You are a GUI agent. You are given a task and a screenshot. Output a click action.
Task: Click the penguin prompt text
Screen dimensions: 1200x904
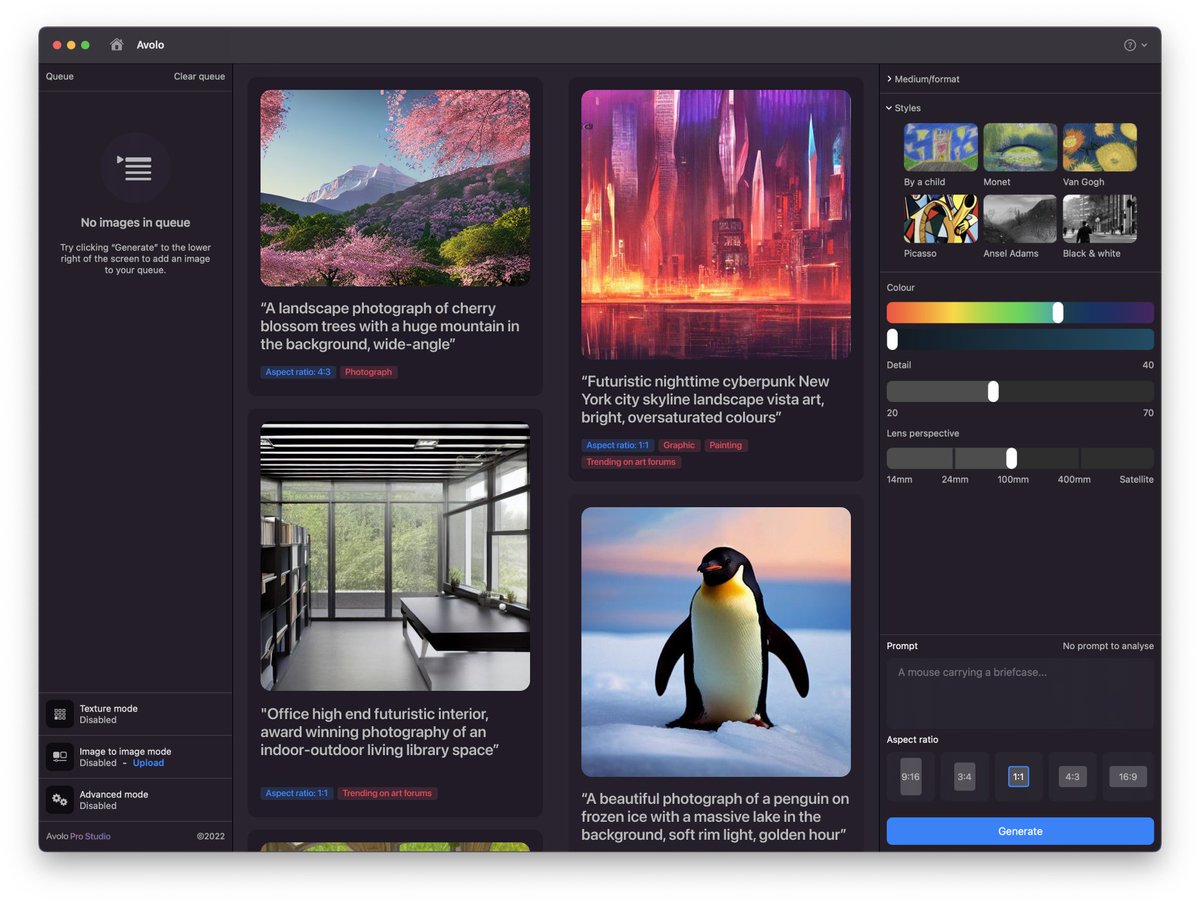(x=715, y=817)
